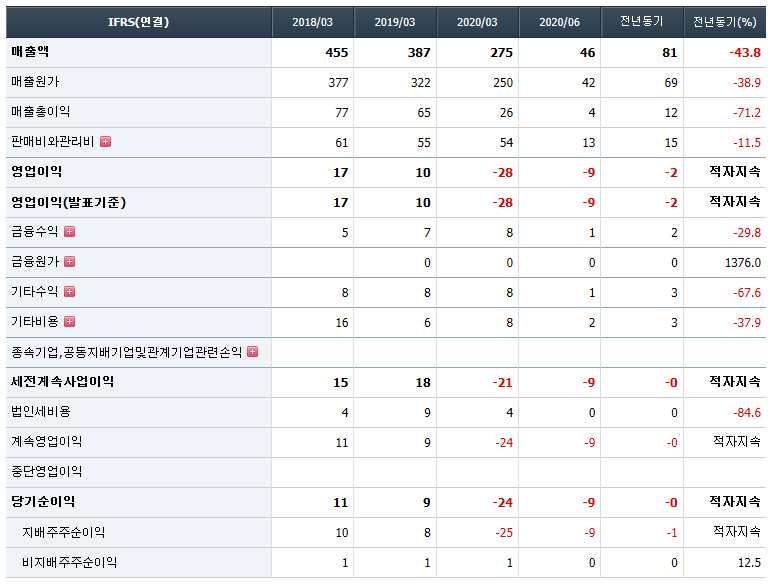Screen dimensions: 774x585
Task: Click 금융수익 change value -29.8
Action: tap(747, 233)
